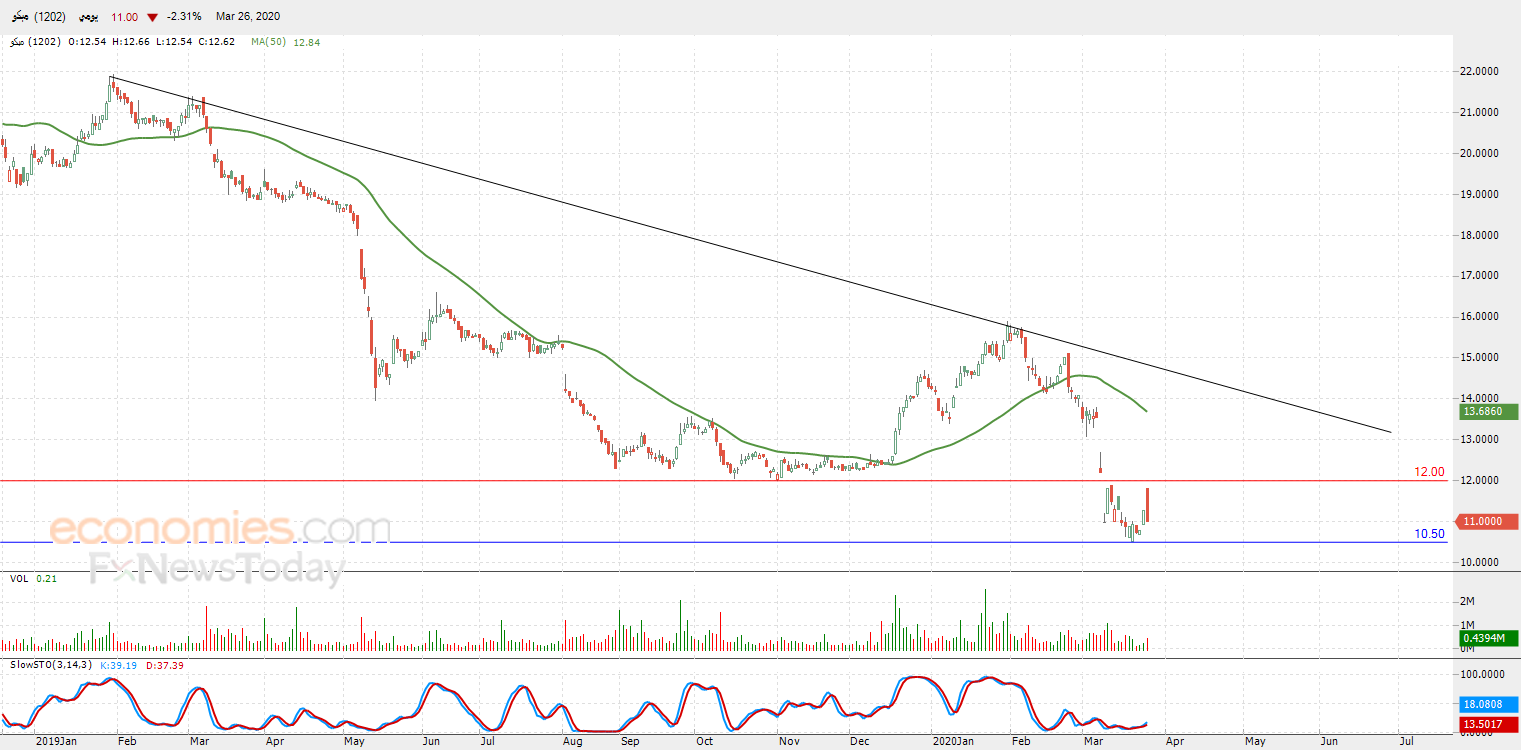Click the Mar 26, 2020 date label

point(248,17)
